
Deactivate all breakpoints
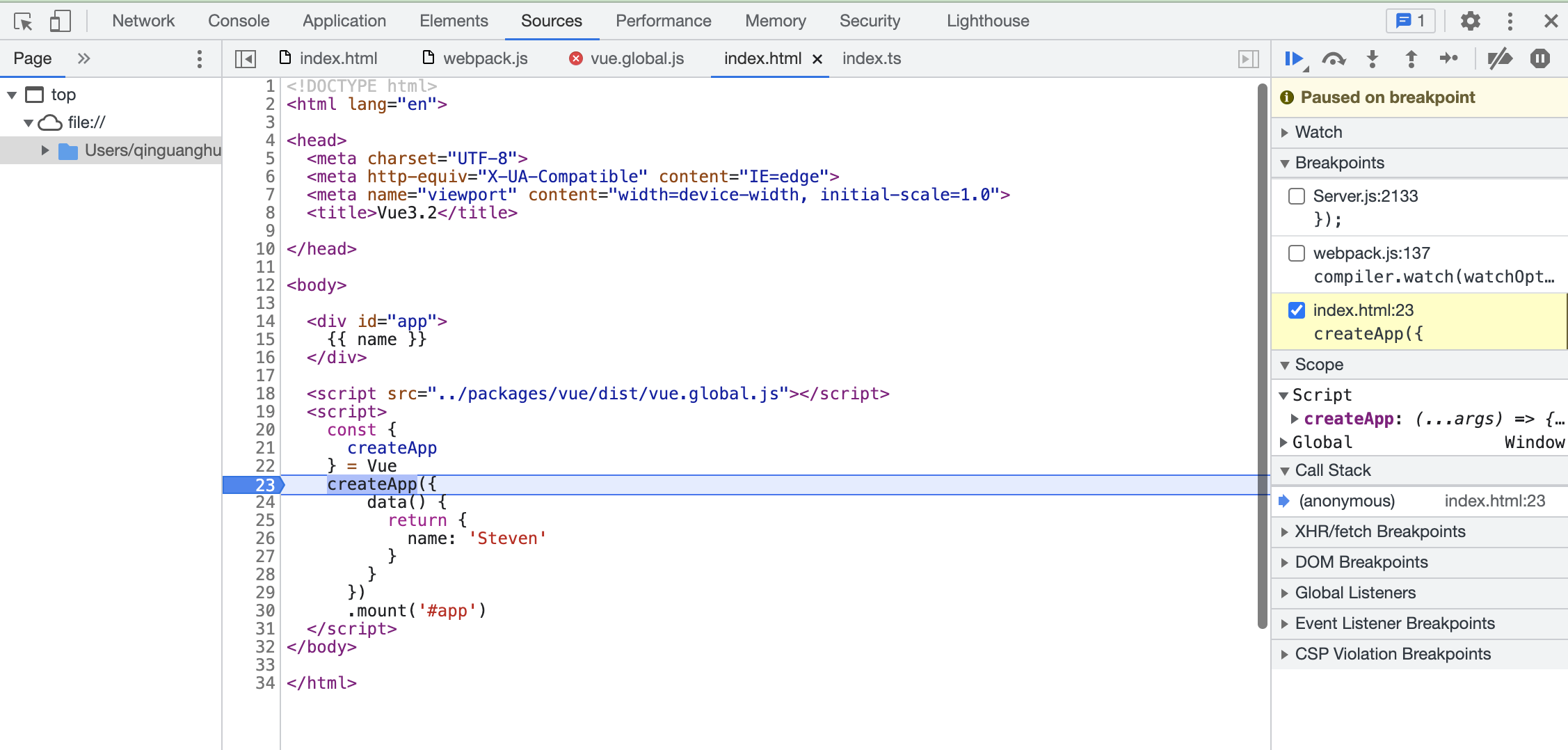click(x=1500, y=58)
